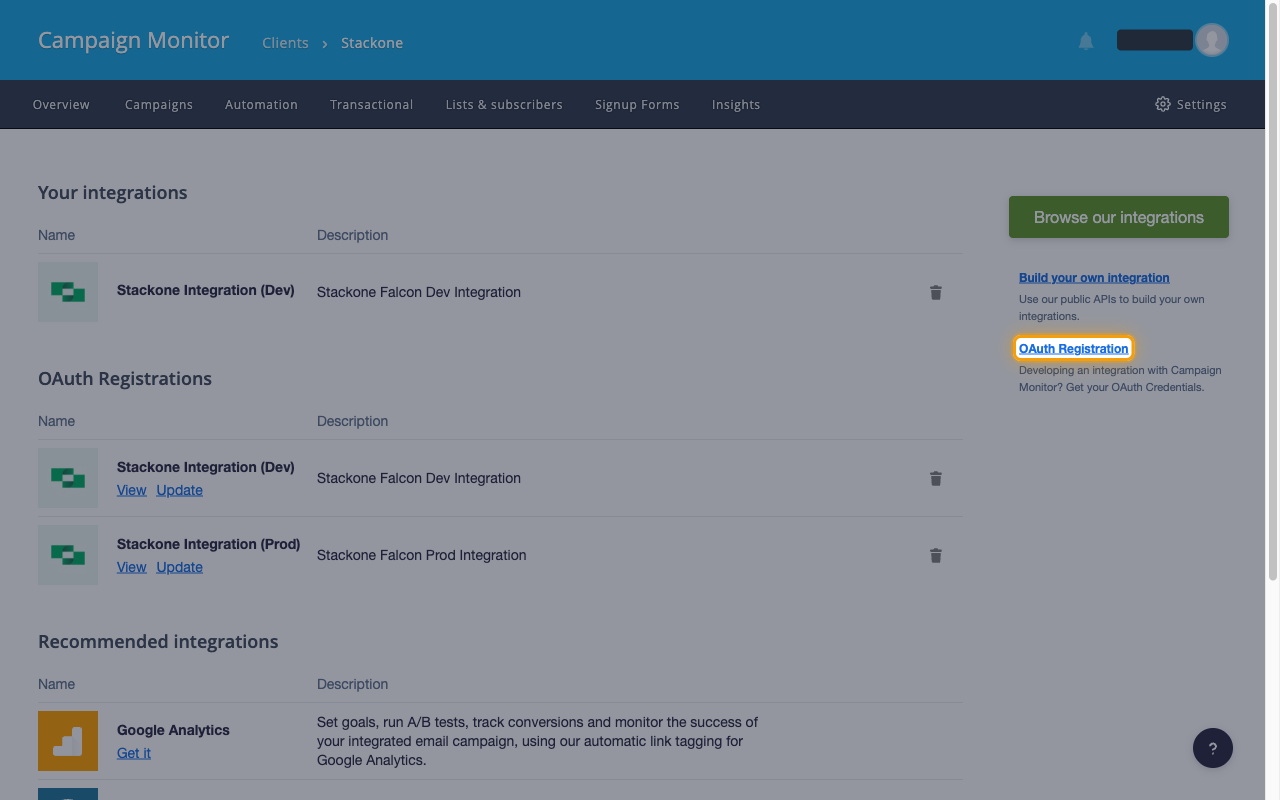Click the Stackone breadcrumb
Viewport: 1280px width, 800px height.
(x=372, y=43)
